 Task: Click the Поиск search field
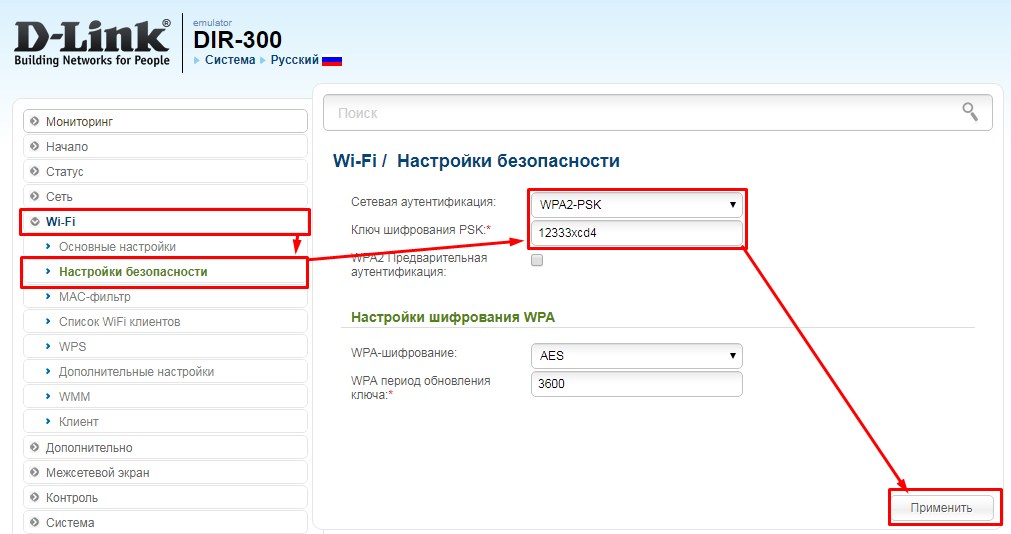coord(658,112)
